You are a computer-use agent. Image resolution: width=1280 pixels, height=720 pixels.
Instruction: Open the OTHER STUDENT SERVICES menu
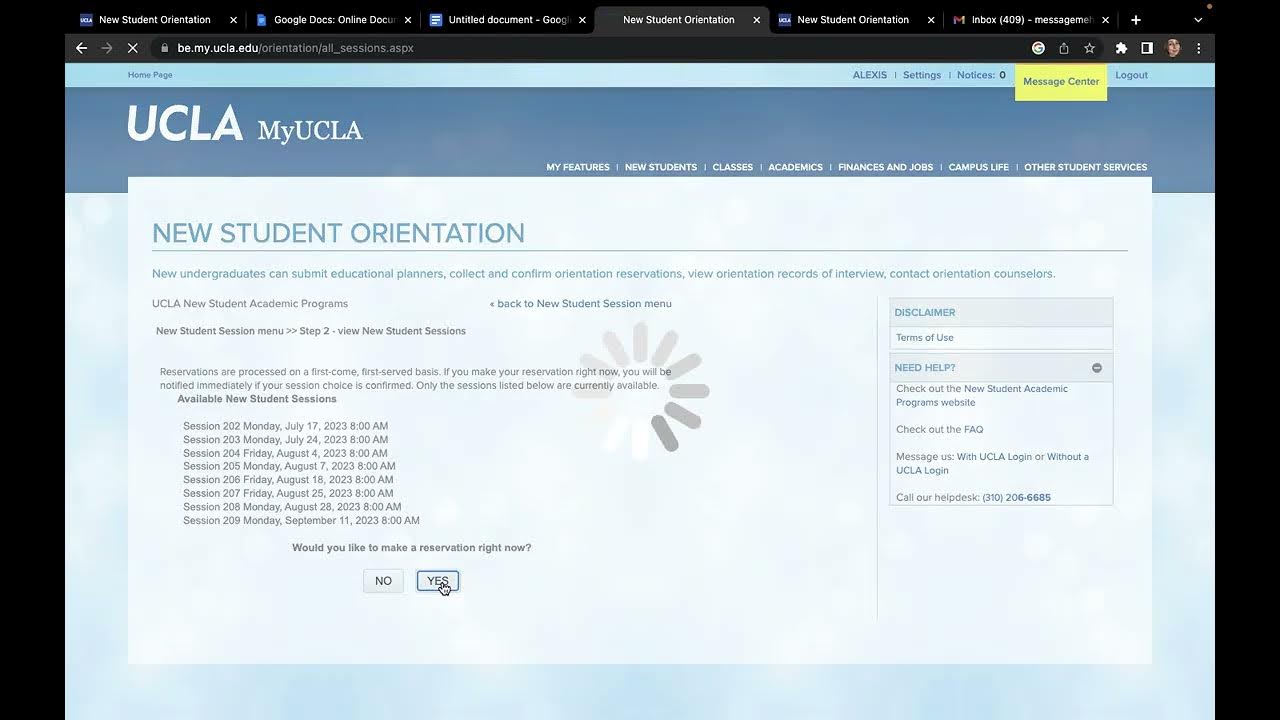pyautogui.click(x=1086, y=167)
